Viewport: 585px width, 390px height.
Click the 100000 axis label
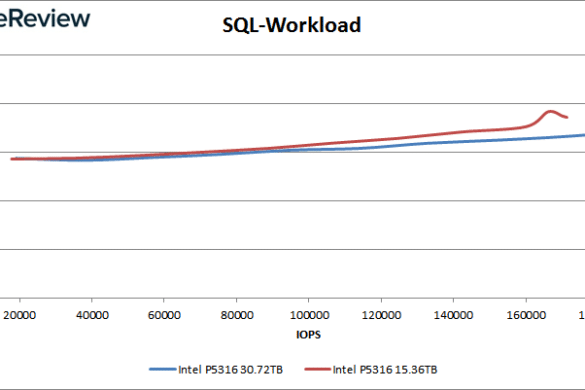point(309,315)
